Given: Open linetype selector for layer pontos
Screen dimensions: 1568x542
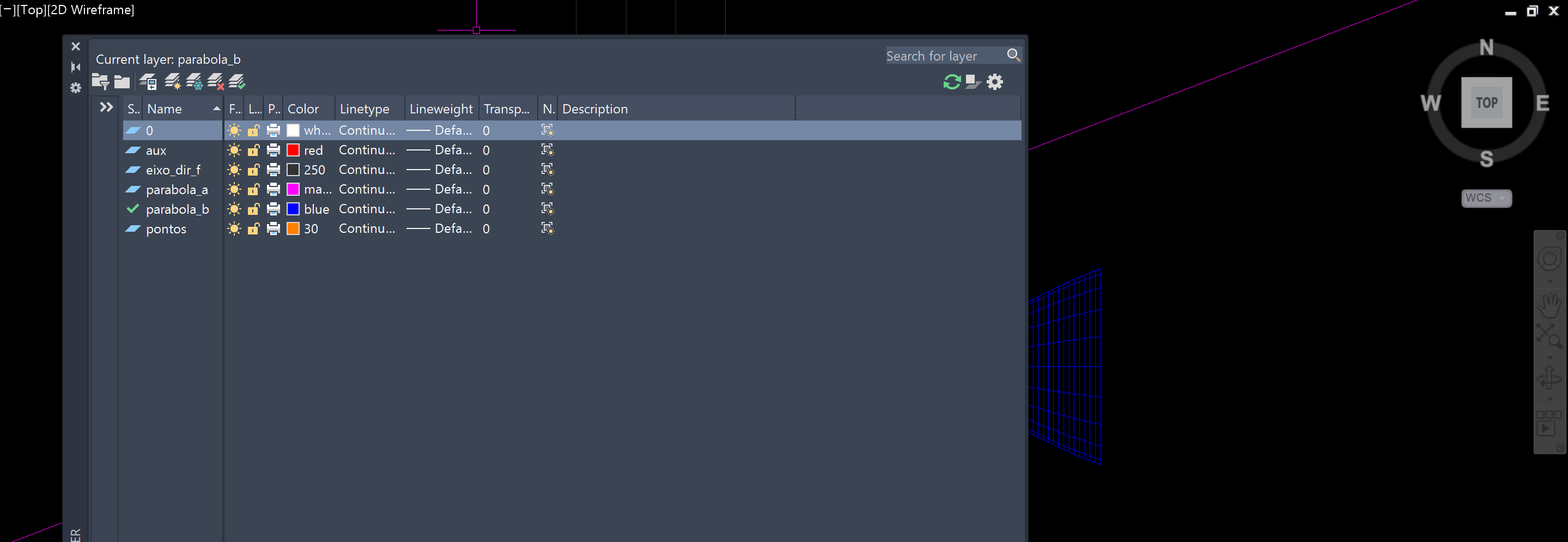Looking at the screenshot, I should click(367, 228).
